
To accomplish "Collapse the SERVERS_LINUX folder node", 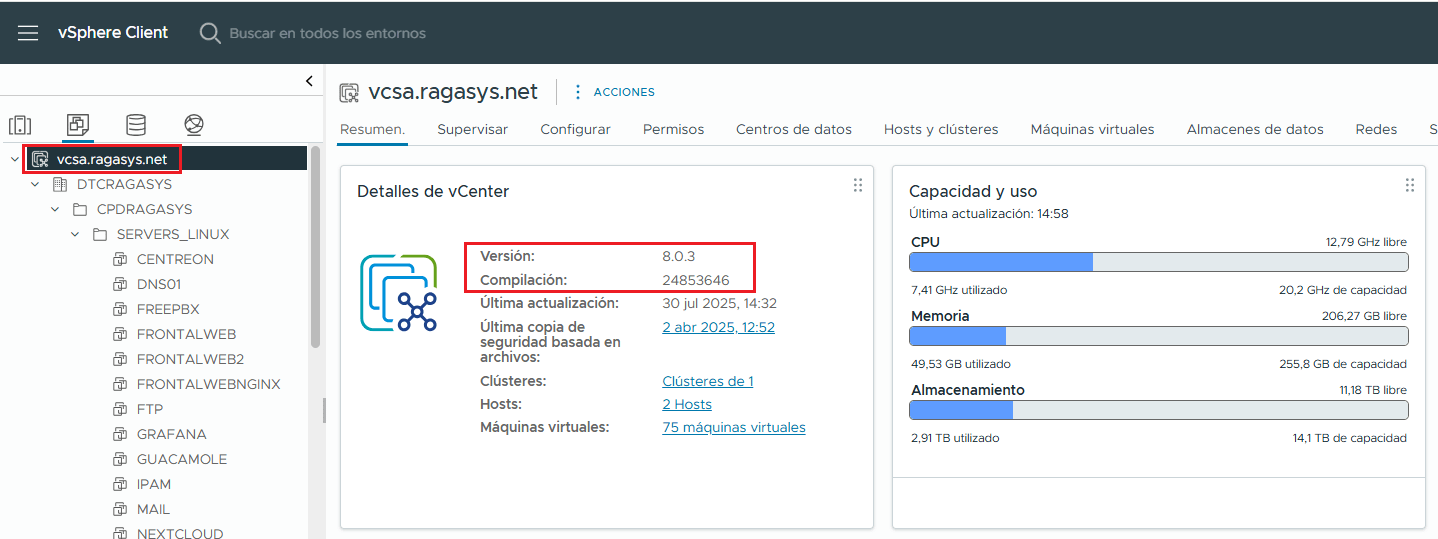I will [75, 234].
